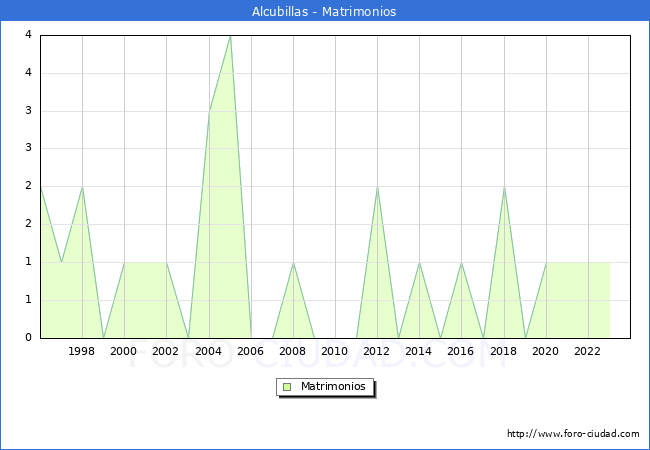Select the 2020 x-axis label
Screen dimensions: 650x450
coord(546,351)
